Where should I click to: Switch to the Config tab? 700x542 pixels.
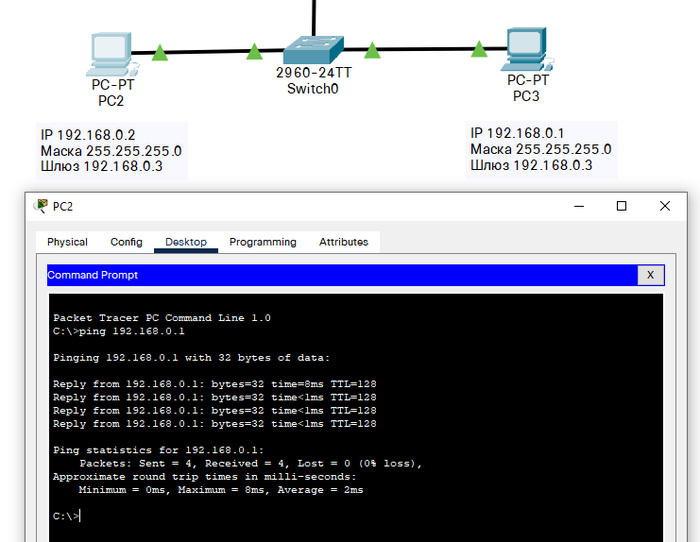126,242
